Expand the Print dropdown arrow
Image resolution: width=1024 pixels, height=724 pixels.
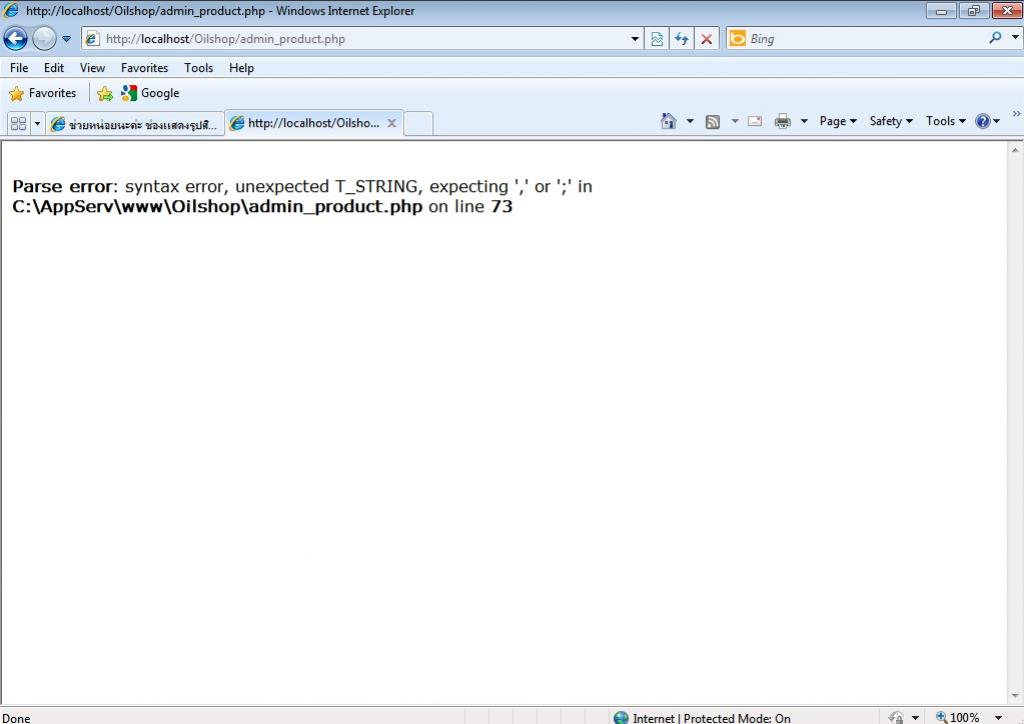point(804,121)
